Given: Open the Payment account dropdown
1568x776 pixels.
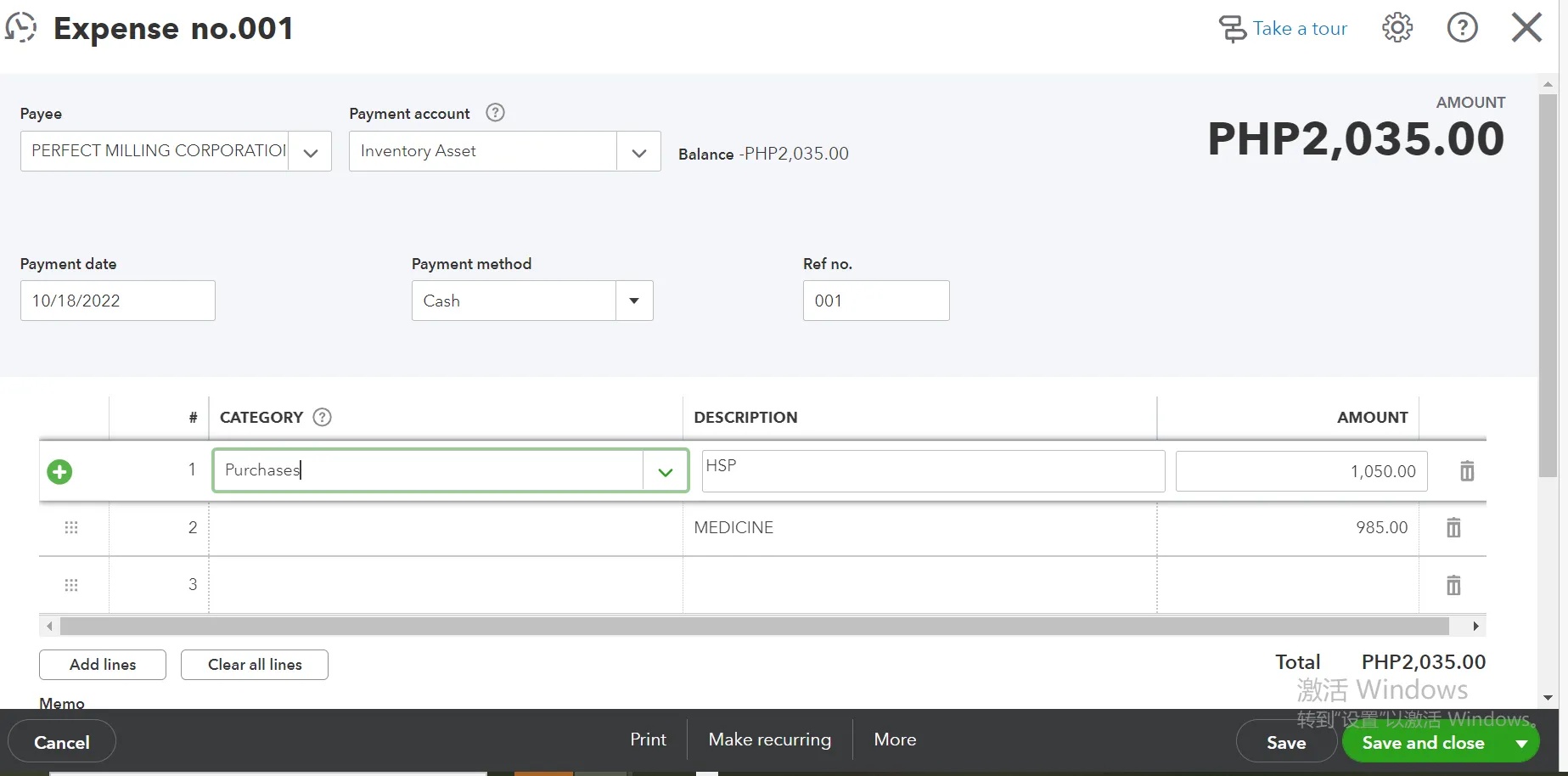Looking at the screenshot, I should coord(639,152).
